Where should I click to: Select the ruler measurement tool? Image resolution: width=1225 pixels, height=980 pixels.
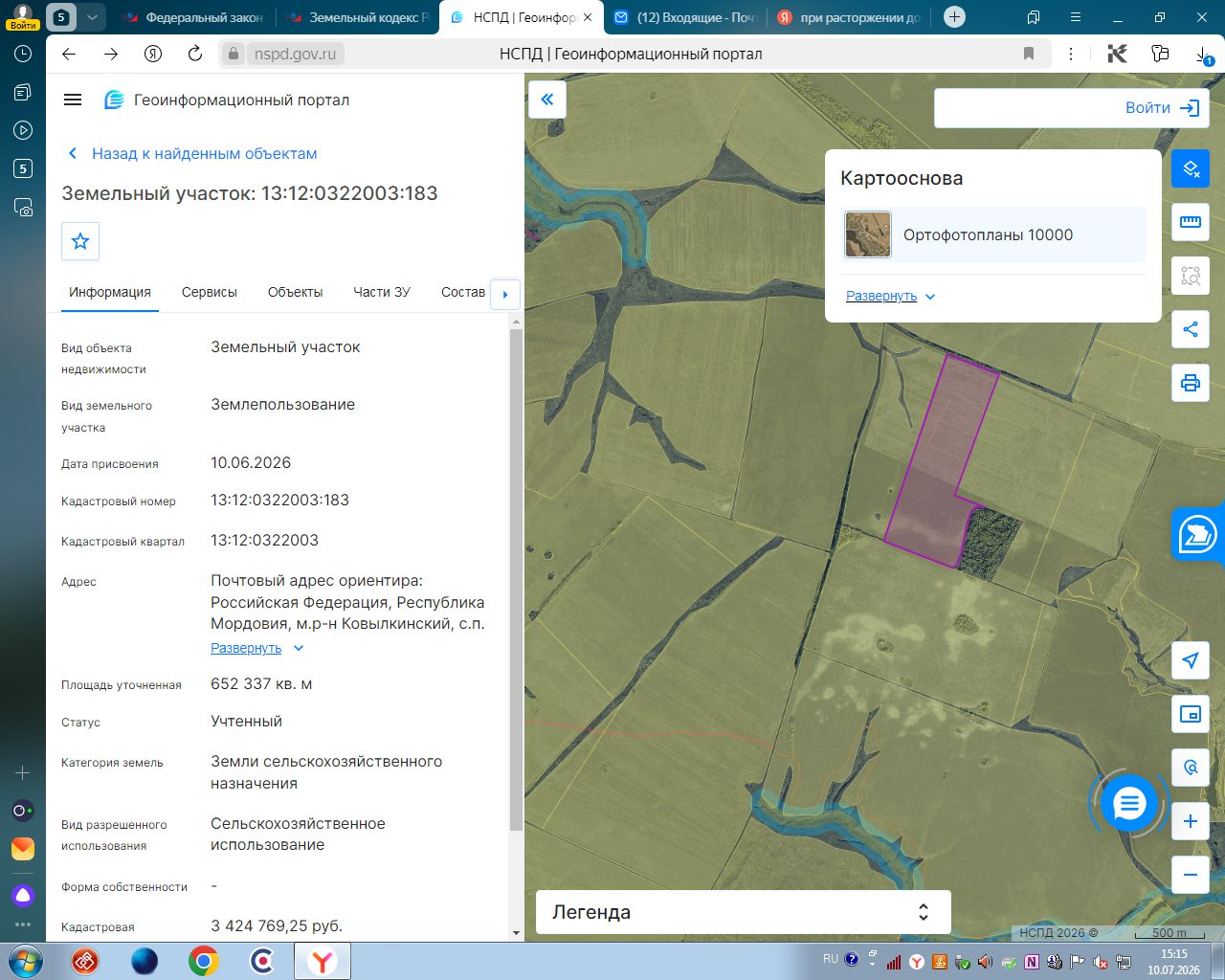coord(1191,222)
